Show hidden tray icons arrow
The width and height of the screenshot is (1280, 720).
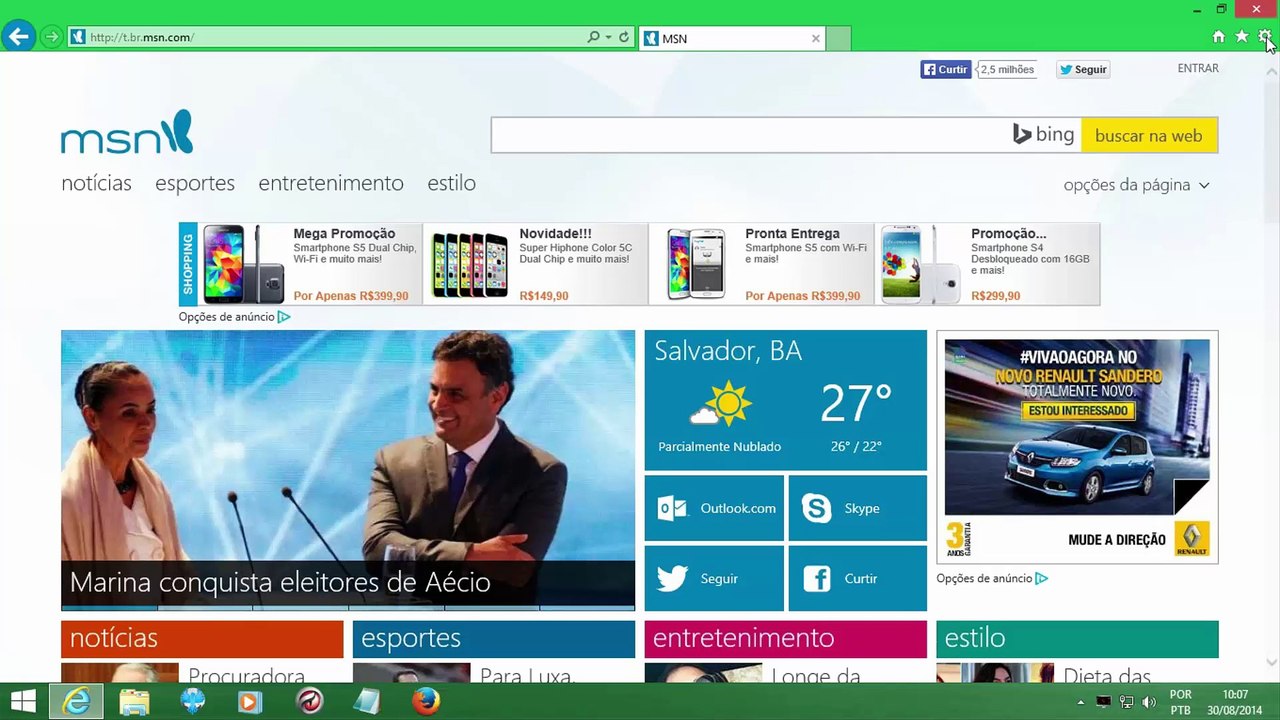[x=1080, y=702]
